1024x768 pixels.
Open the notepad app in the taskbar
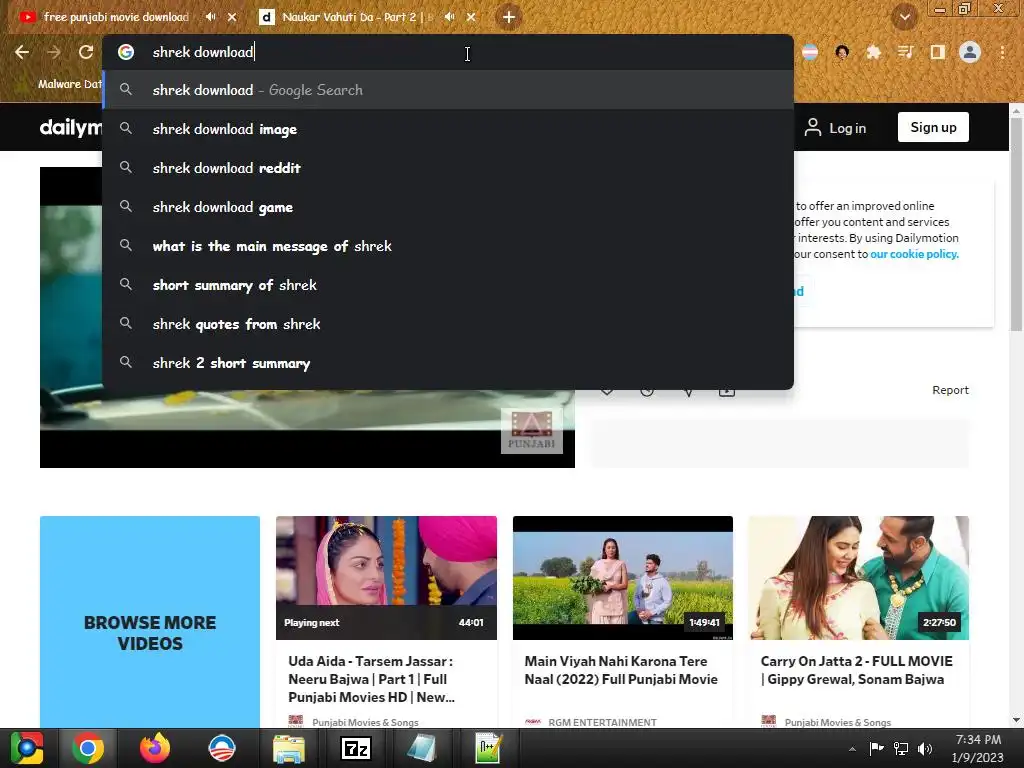pyautogui.click(x=422, y=748)
